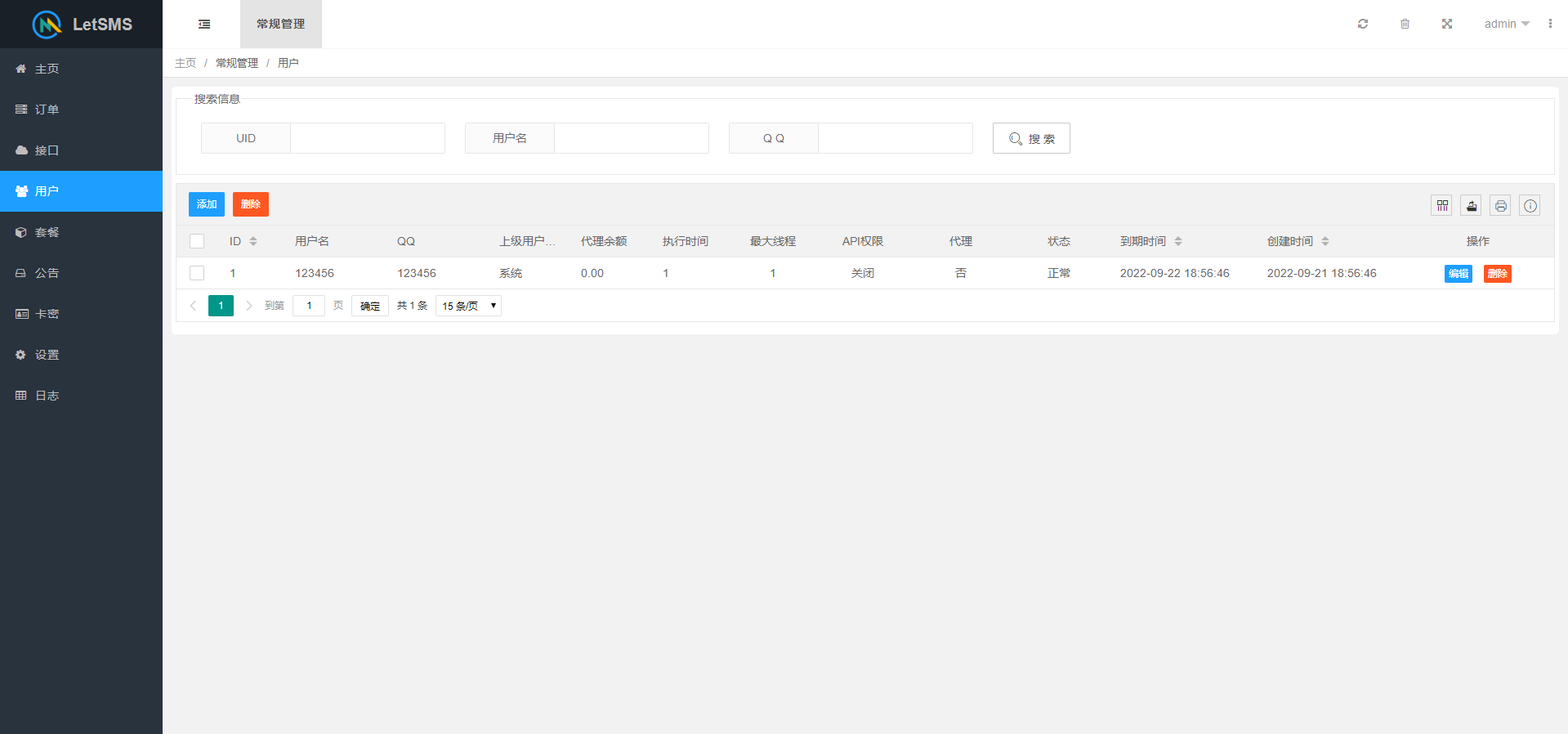Open the 15 条/页 page size dropdown
The height and width of the screenshot is (734, 1568).
(468, 306)
